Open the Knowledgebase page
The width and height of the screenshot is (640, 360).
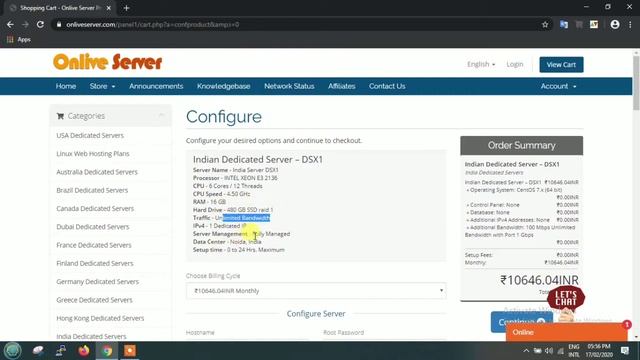point(223,86)
